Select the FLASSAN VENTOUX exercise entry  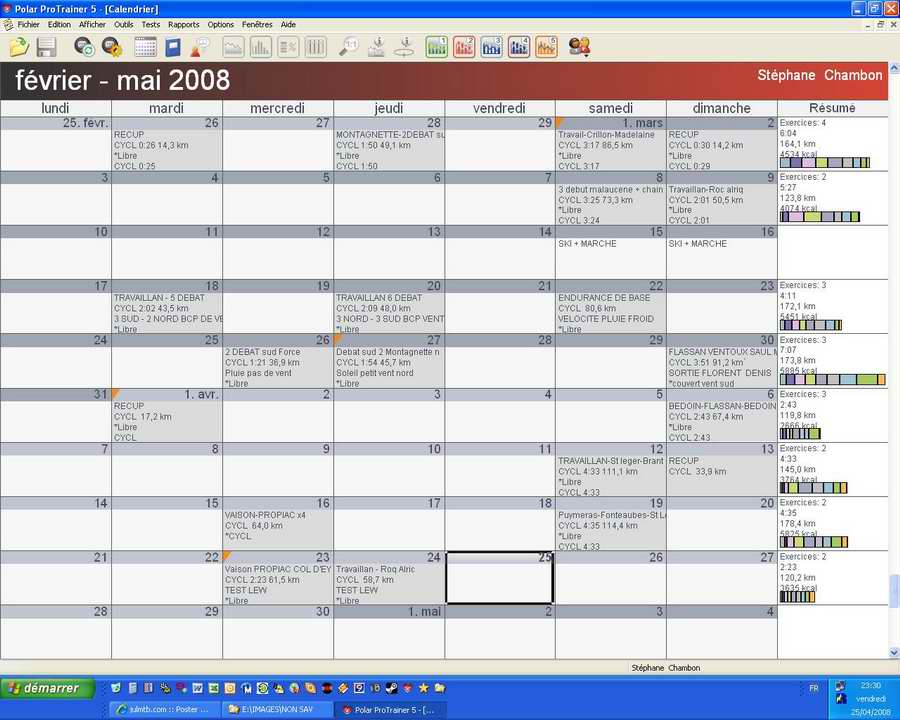(721, 351)
